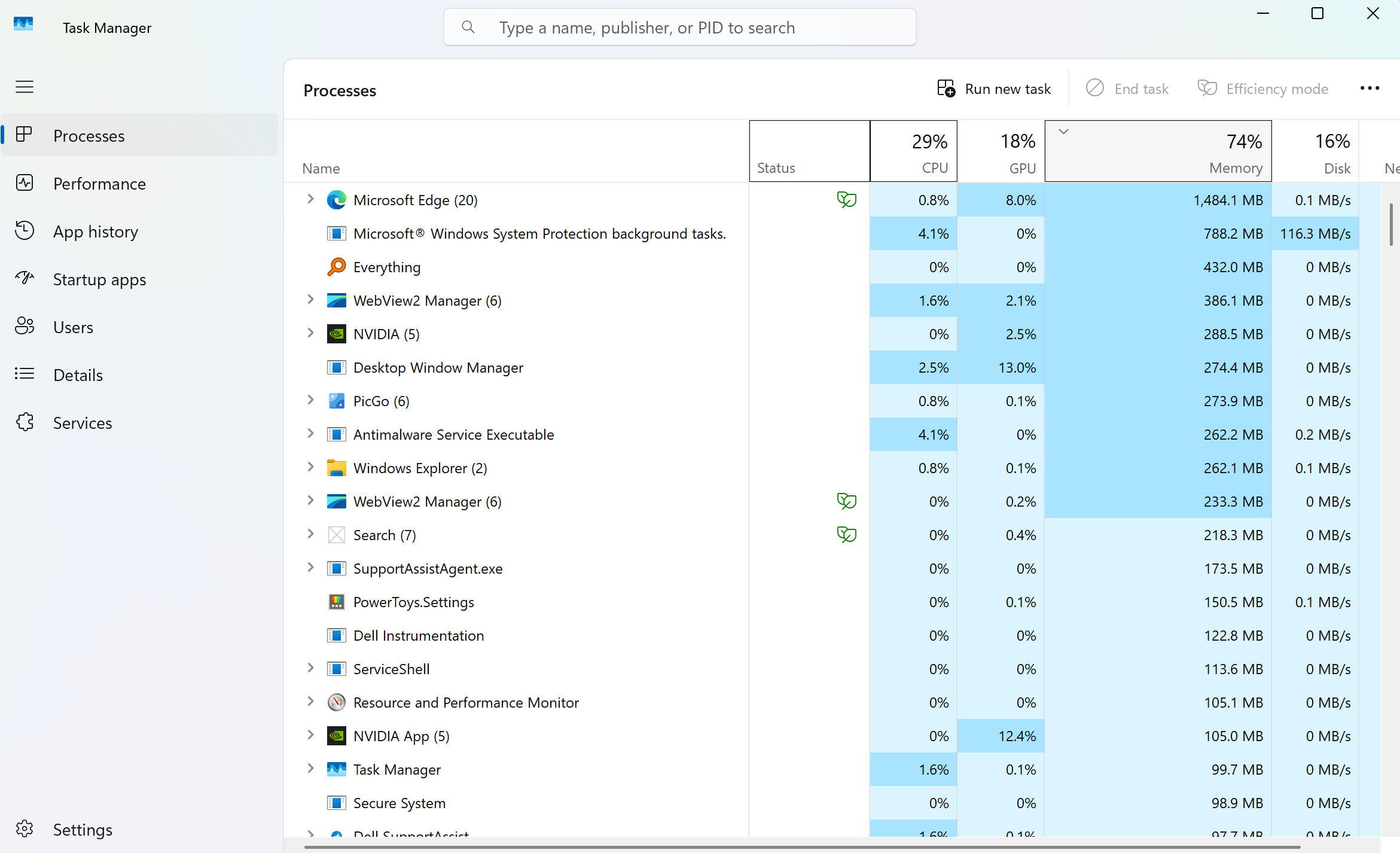Click the NVIDIA App process icon
Viewport: 1400px width, 853px height.
337,736
